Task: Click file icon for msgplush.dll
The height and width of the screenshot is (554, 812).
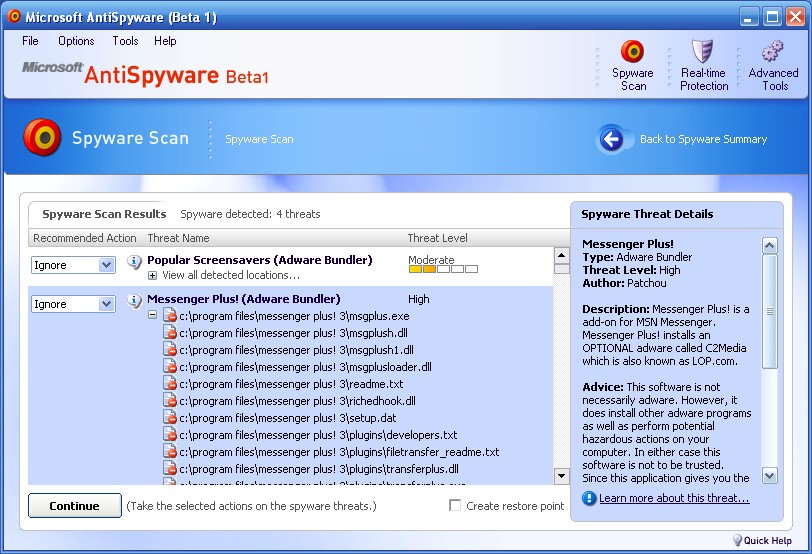Action: (x=170, y=332)
